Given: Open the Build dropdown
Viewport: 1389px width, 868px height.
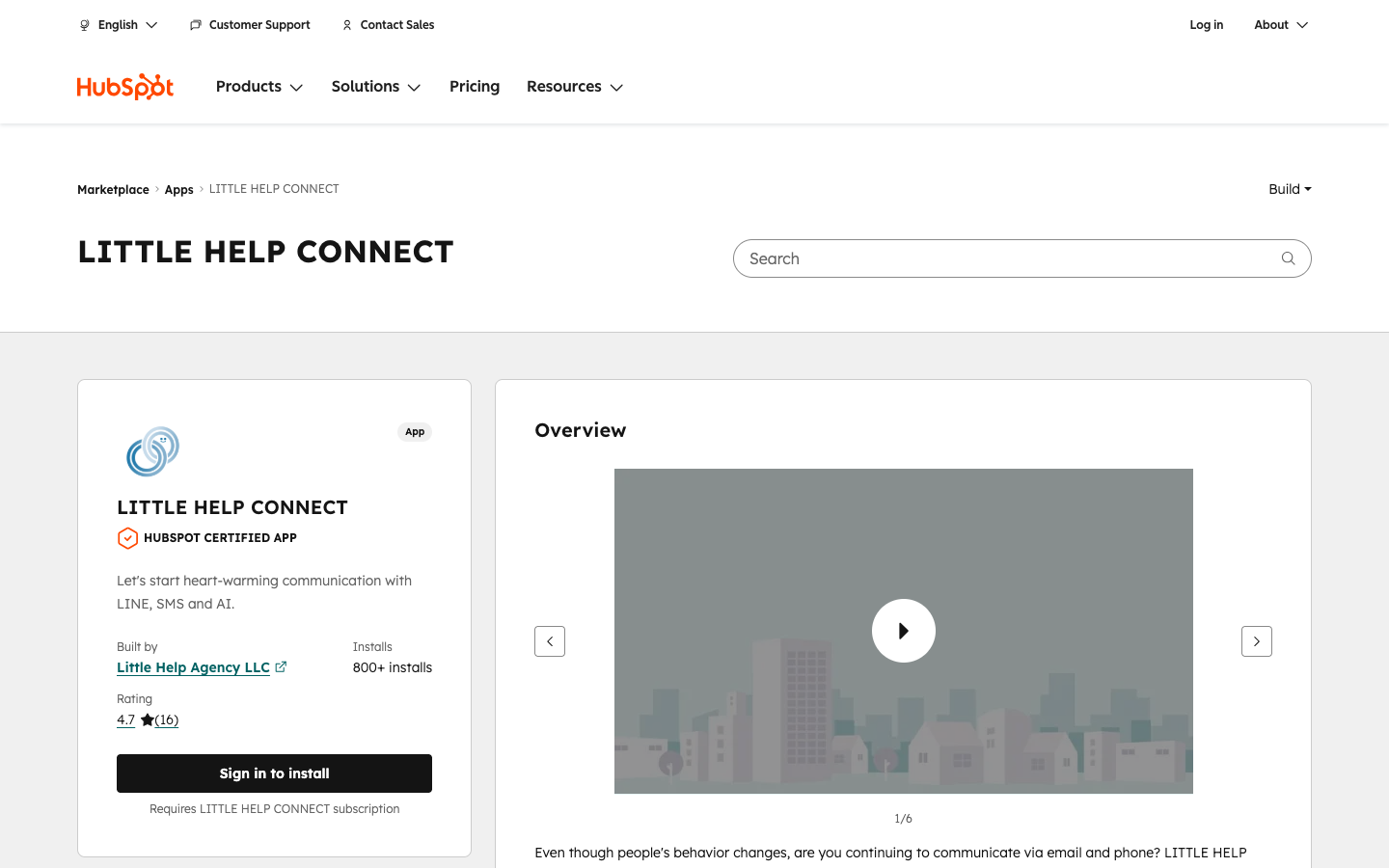Looking at the screenshot, I should pos(1290,189).
